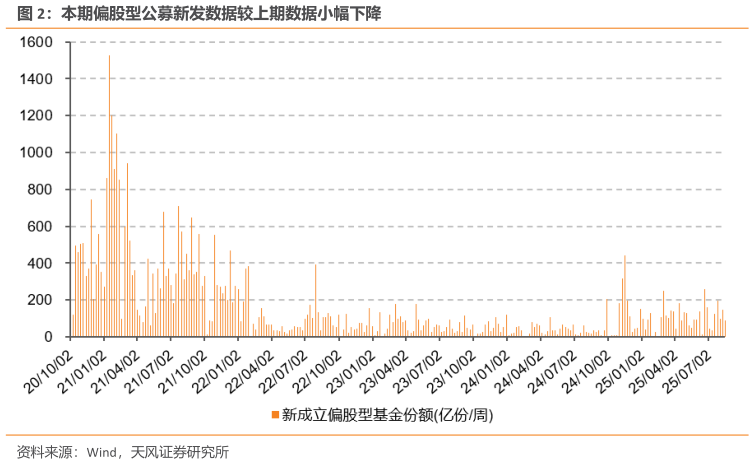Click the 400 y-axis label
Viewport: 754px width, 464px height.
39,263
